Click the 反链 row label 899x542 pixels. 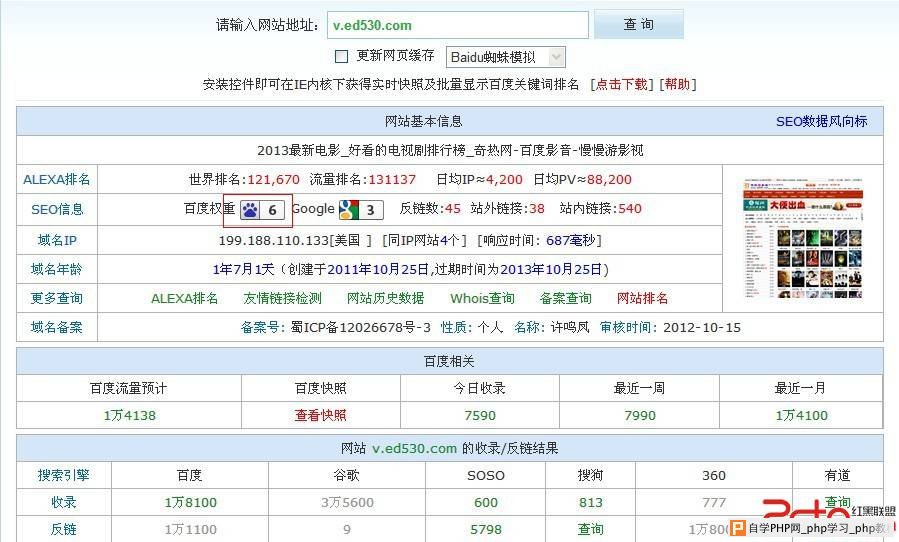[x=64, y=529]
